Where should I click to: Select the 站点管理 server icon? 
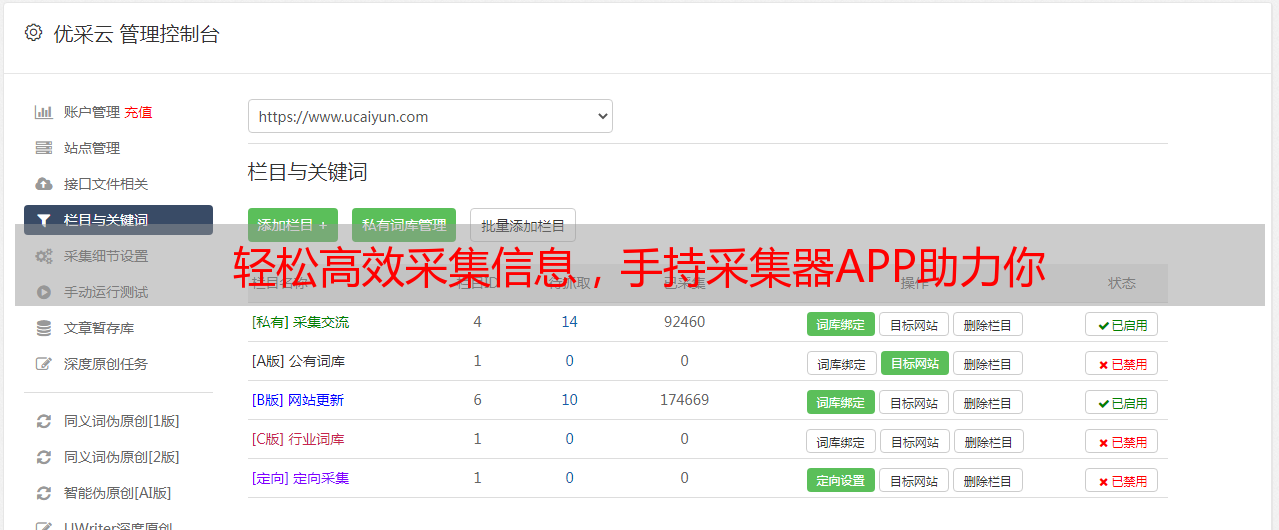pos(43,148)
